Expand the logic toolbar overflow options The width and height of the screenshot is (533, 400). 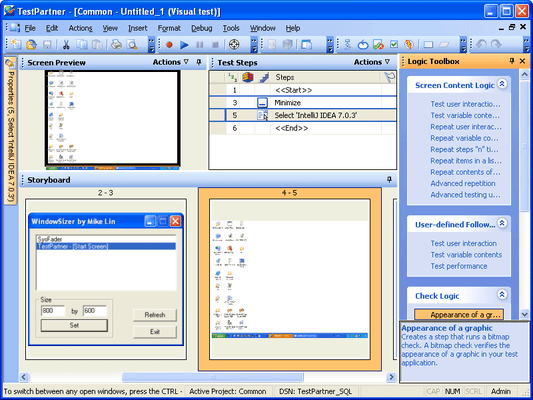(463, 45)
